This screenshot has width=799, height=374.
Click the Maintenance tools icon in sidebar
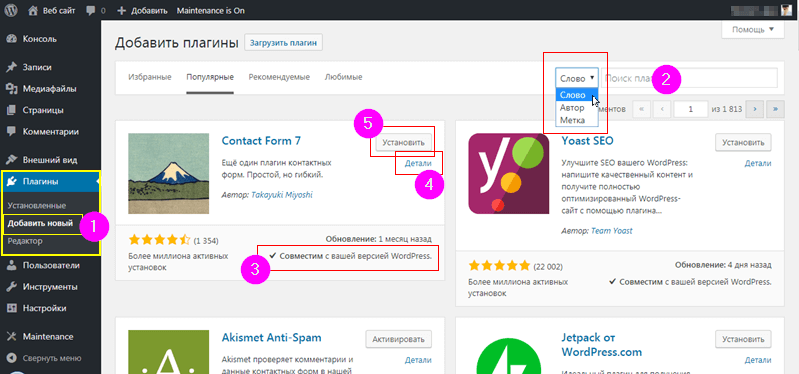pyautogui.click(x=12, y=336)
